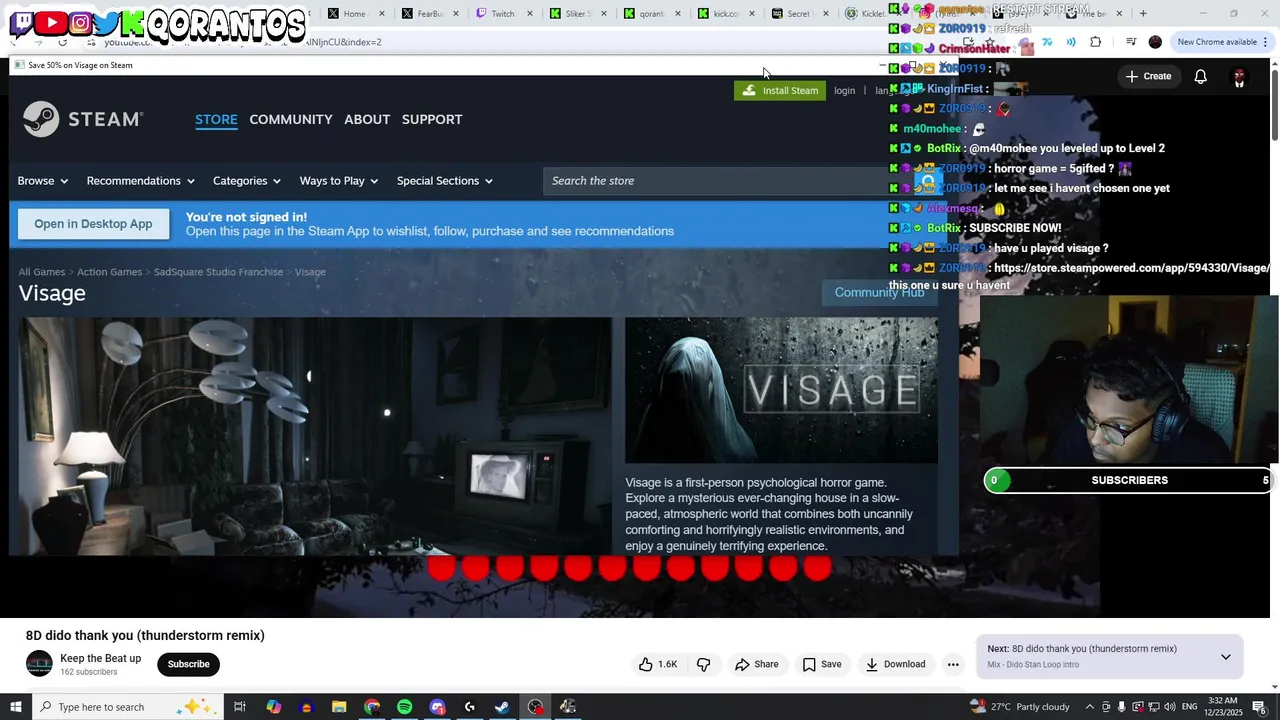Open YouTube notifications bell
1280x720 pixels.
(x=1201, y=76)
